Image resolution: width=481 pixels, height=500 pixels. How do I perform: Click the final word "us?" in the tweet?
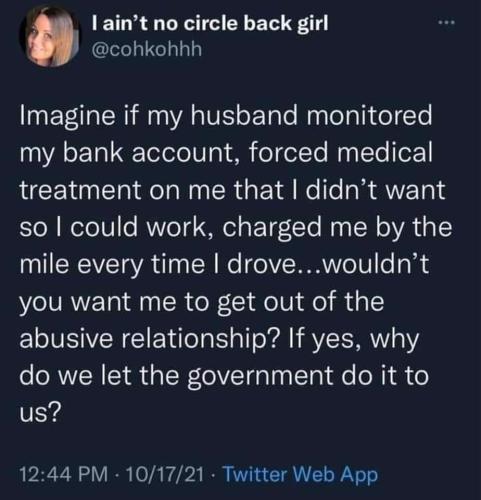click(40, 415)
